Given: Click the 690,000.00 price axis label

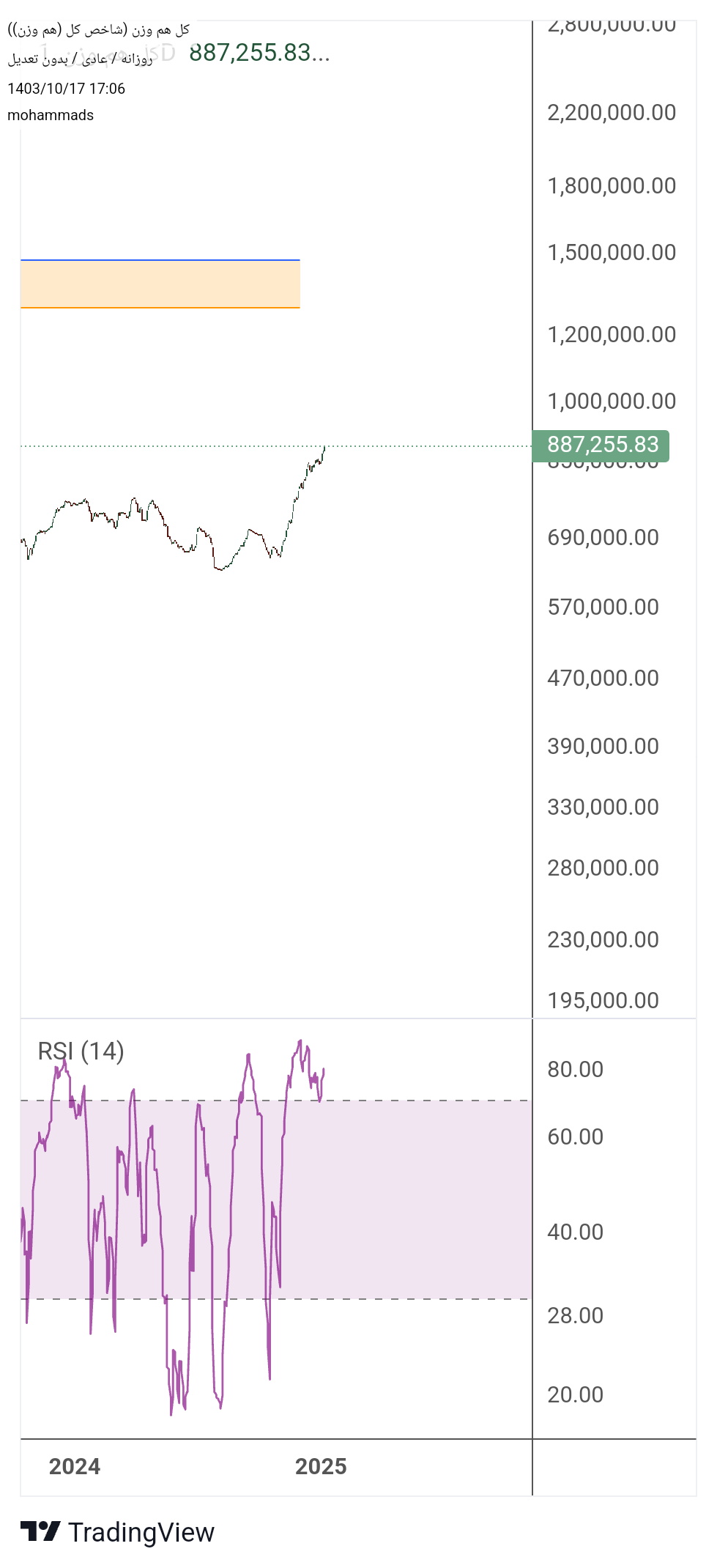Looking at the screenshot, I should click(602, 537).
